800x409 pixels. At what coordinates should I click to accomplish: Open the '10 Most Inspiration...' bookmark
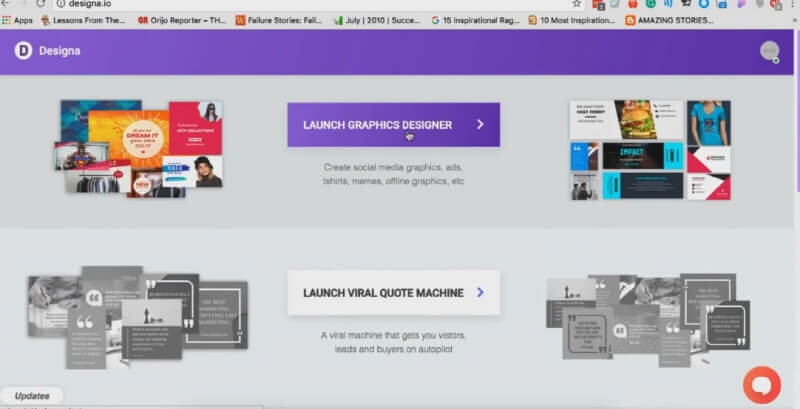[572, 20]
